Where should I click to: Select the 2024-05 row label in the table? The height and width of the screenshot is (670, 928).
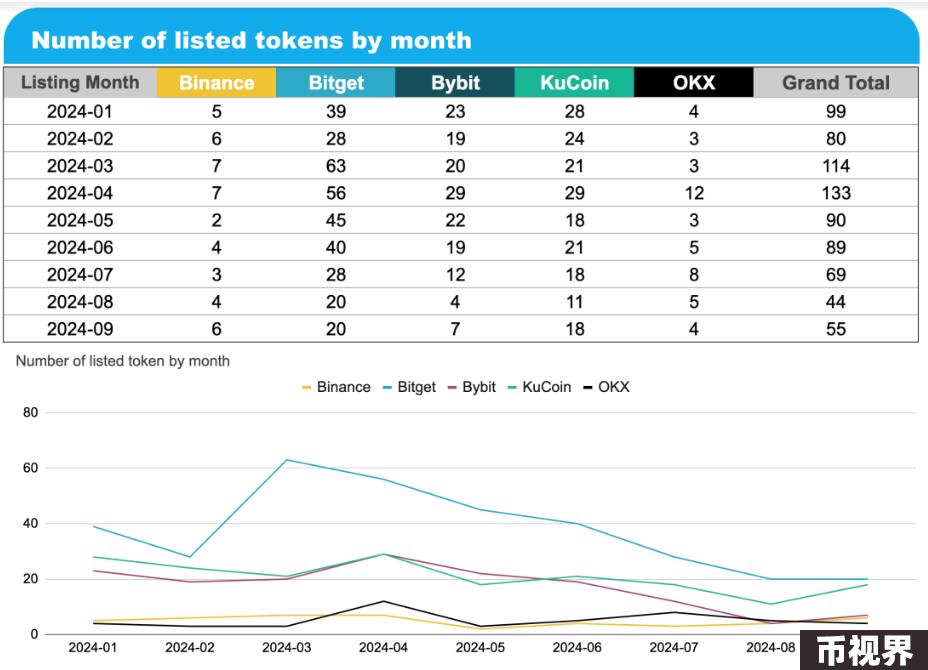click(80, 220)
